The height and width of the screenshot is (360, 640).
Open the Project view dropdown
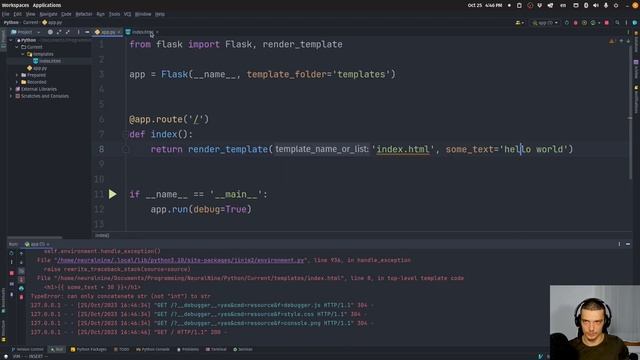[26, 32]
